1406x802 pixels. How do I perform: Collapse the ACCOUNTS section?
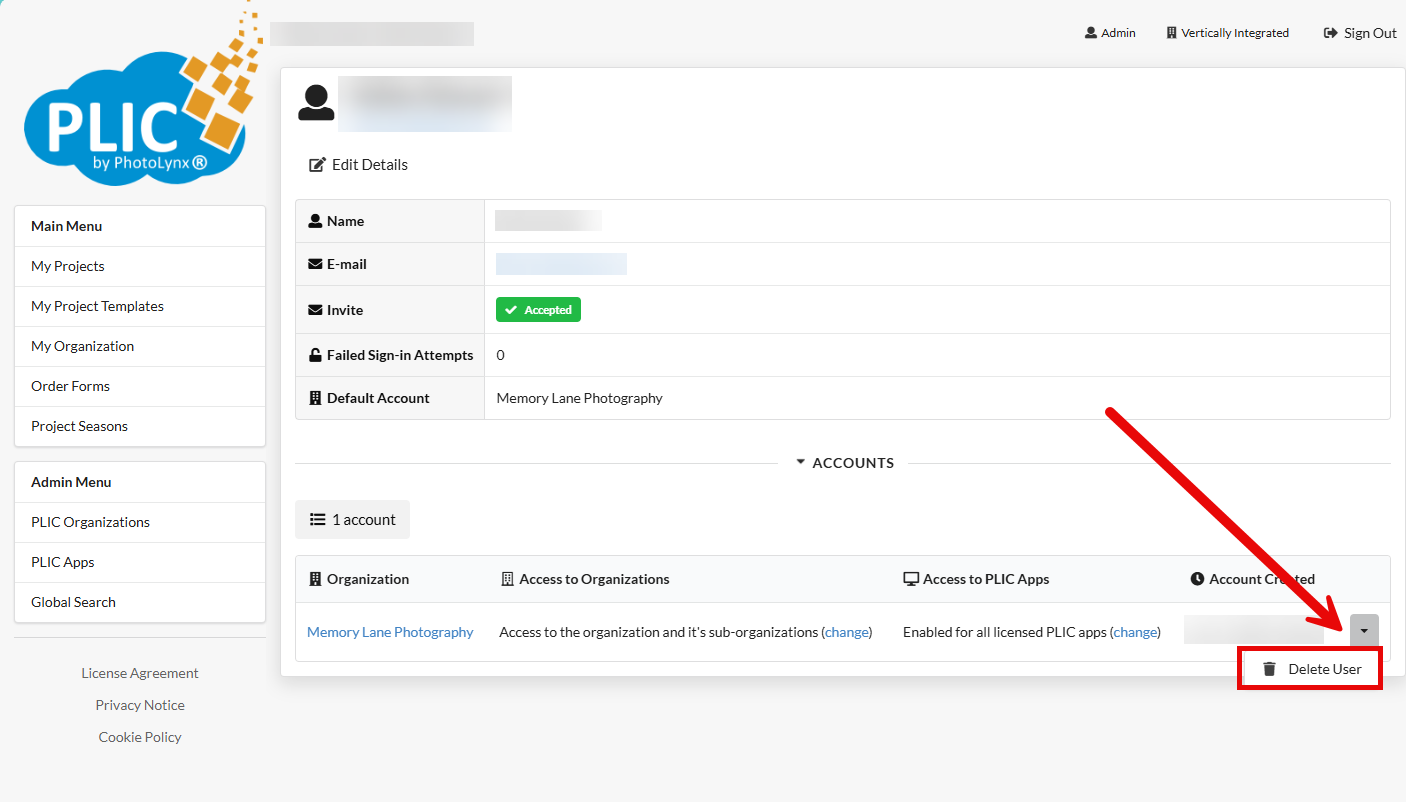click(x=845, y=463)
